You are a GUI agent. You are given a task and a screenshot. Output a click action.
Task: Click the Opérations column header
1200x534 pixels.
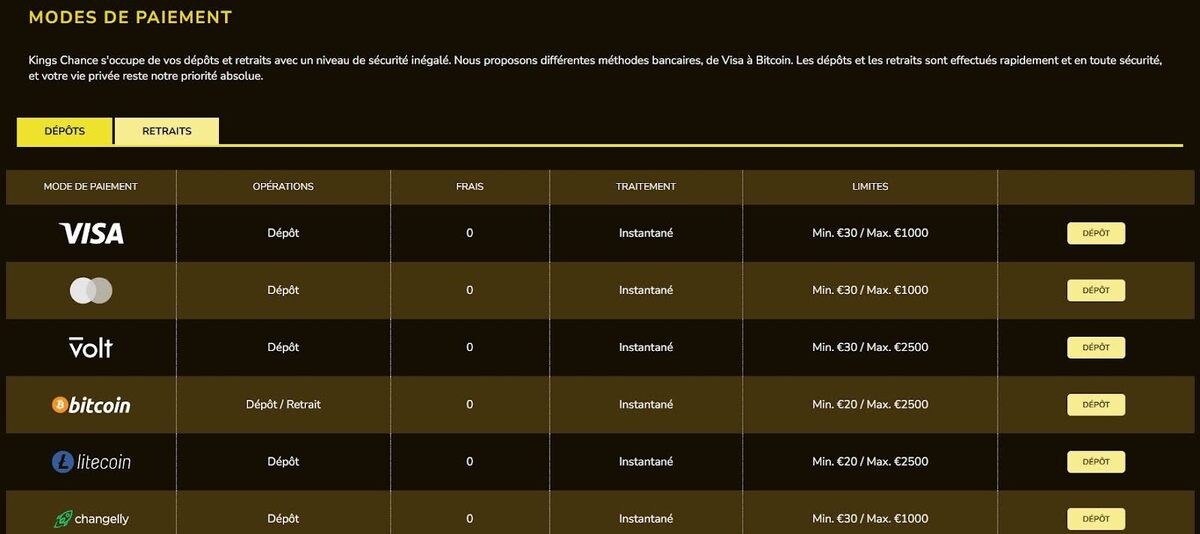(x=283, y=187)
